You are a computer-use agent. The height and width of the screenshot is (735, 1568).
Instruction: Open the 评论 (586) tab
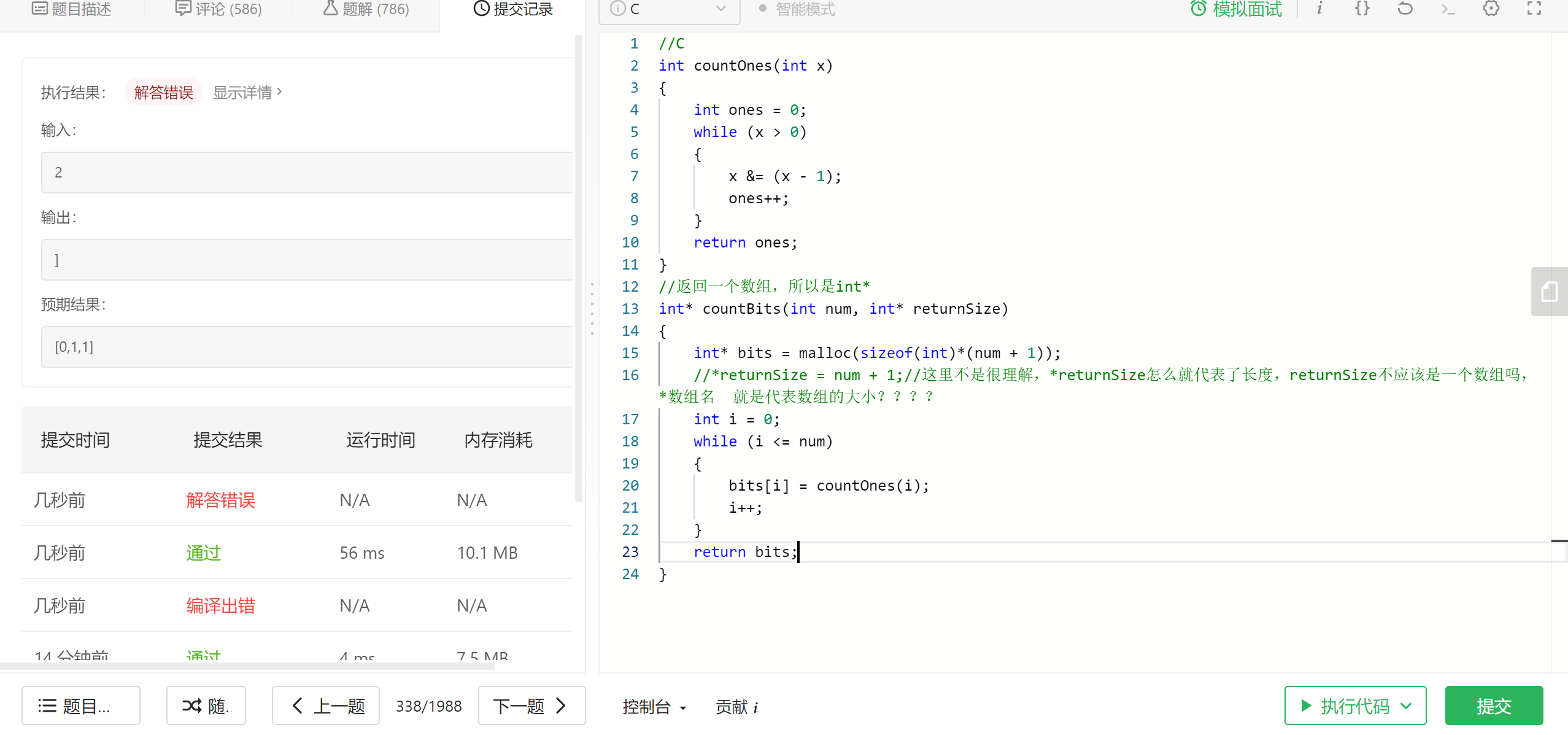tap(219, 9)
